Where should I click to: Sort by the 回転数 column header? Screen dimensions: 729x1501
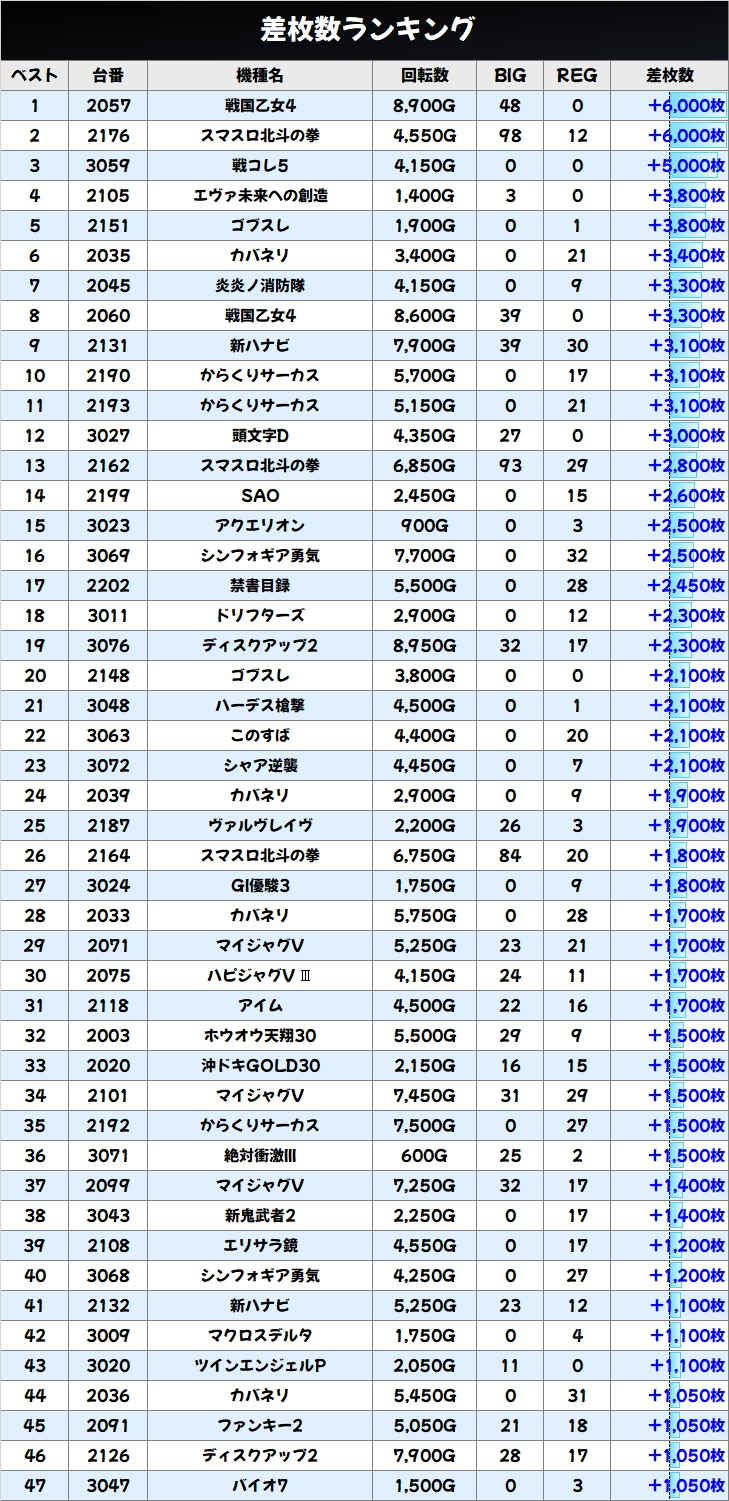[x=425, y=76]
